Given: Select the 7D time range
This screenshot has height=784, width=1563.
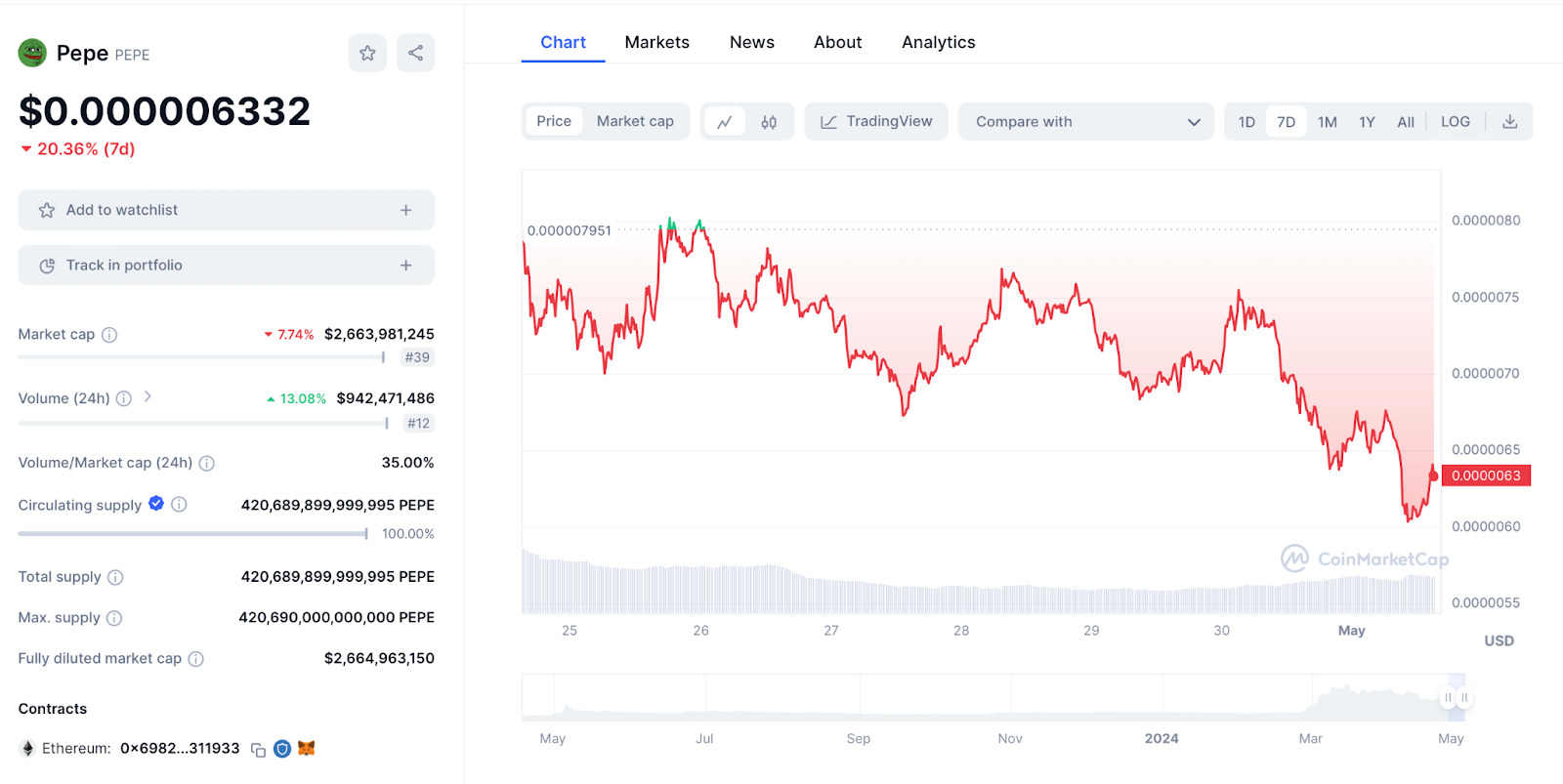Looking at the screenshot, I should (x=1287, y=122).
